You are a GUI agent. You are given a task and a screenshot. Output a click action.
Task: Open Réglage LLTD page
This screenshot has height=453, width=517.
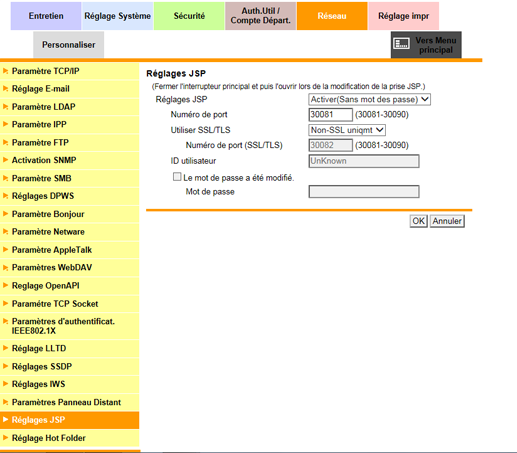tap(69, 348)
